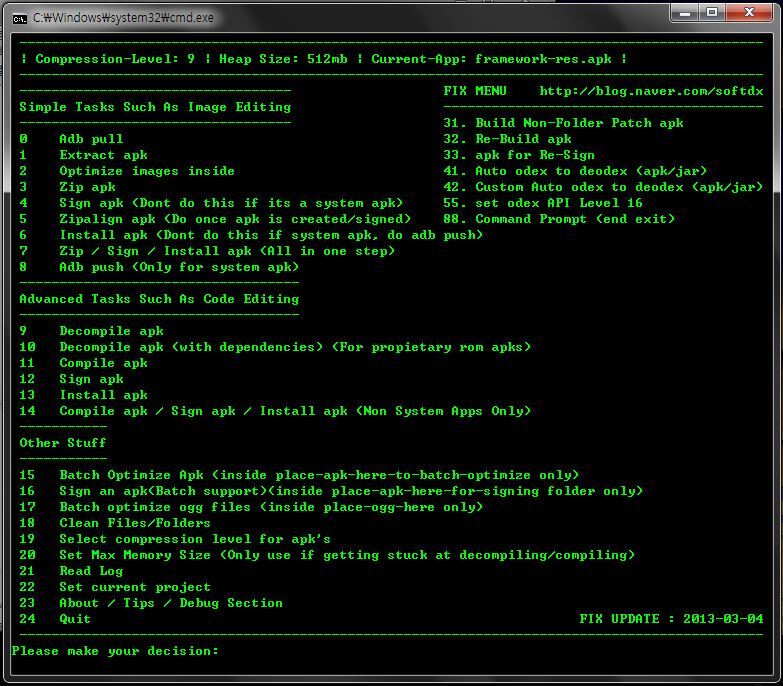Minimize the command prompt window
This screenshot has width=783, height=686.
click(x=685, y=14)
